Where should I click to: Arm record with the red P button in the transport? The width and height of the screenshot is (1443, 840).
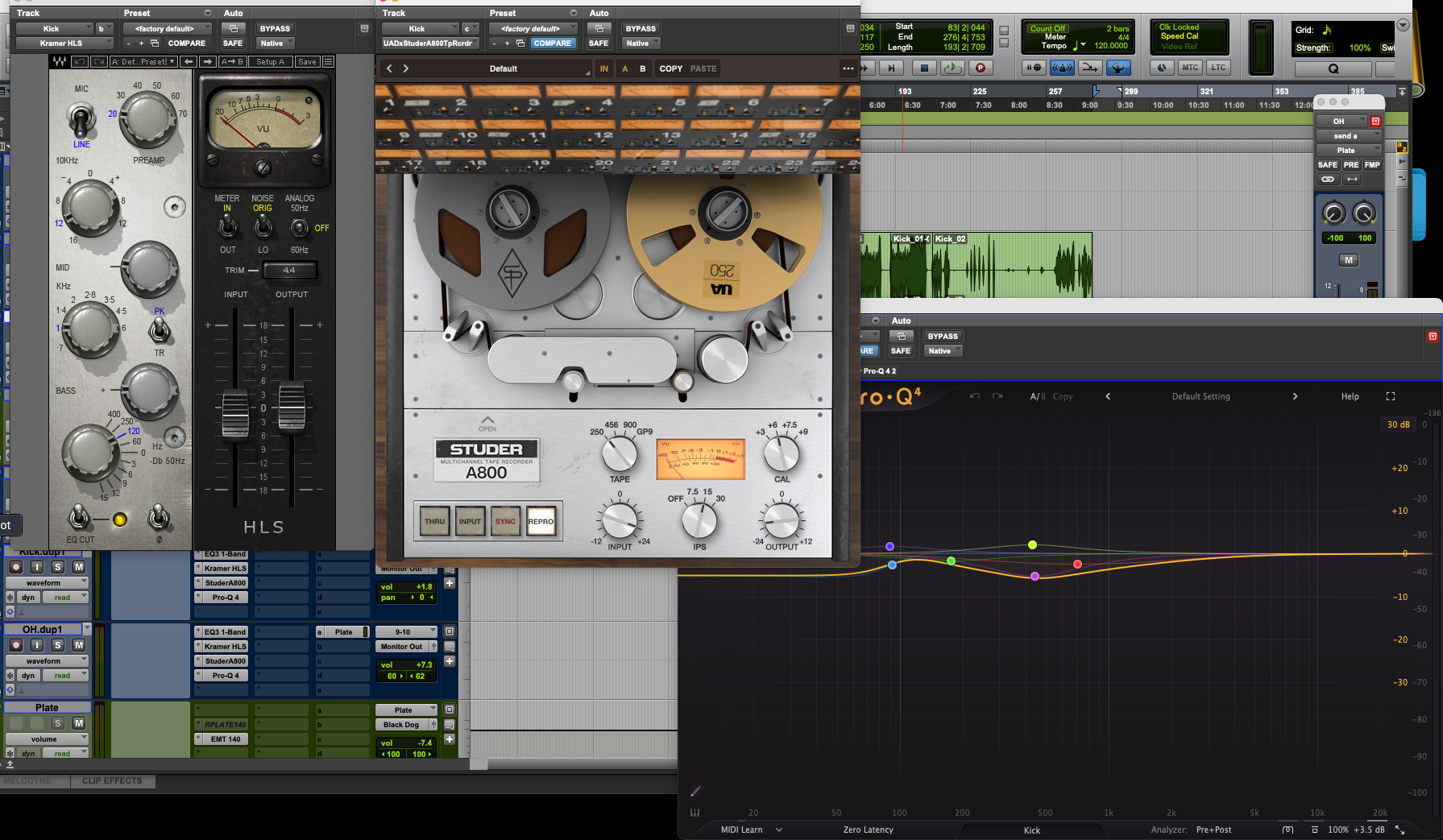point(981,68)
